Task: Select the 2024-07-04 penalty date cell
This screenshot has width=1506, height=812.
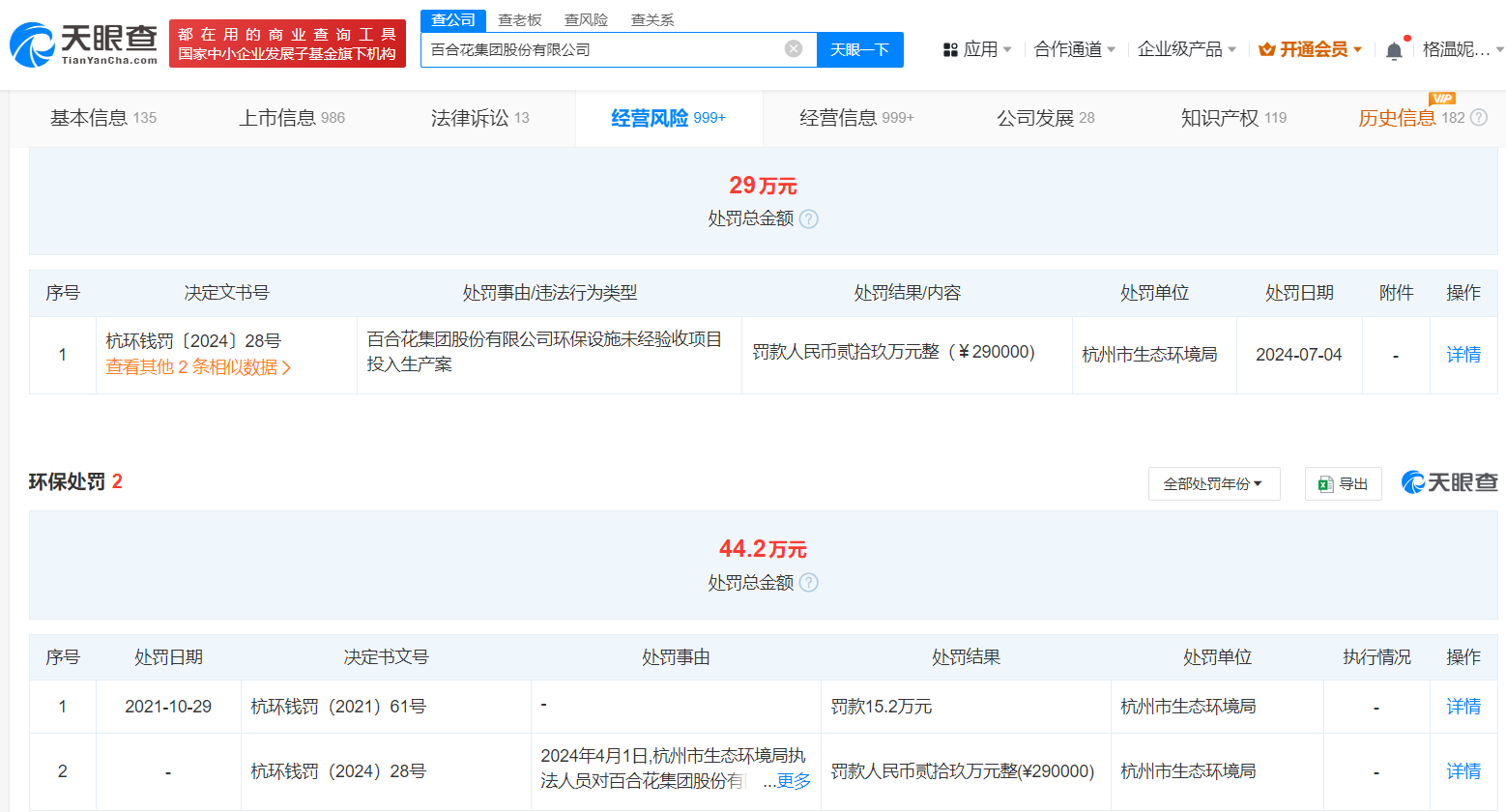Action: pyautogui.click(x=1299, y=355)
